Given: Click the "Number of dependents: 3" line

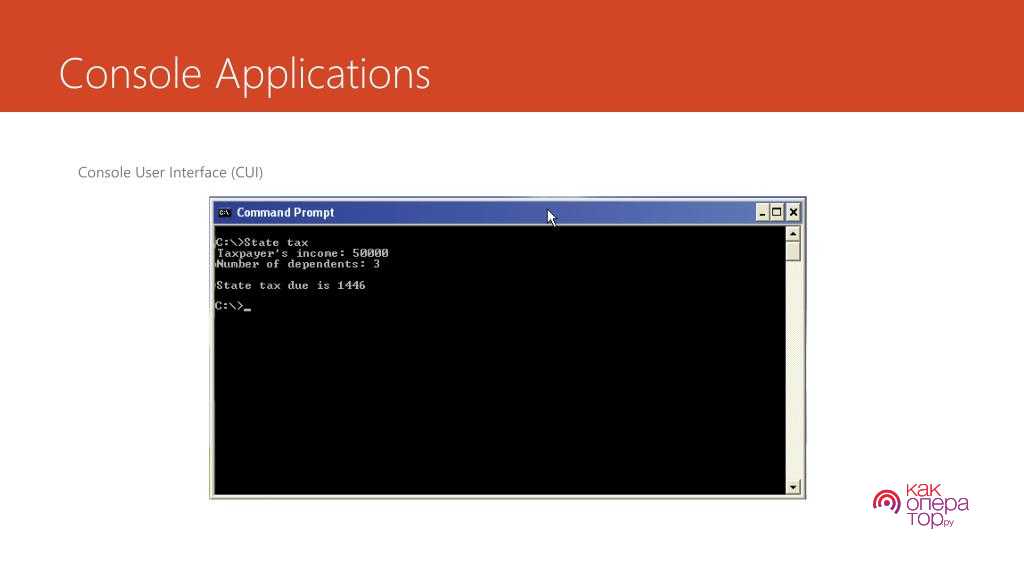Looking at the screenshot, I should 297,264.
